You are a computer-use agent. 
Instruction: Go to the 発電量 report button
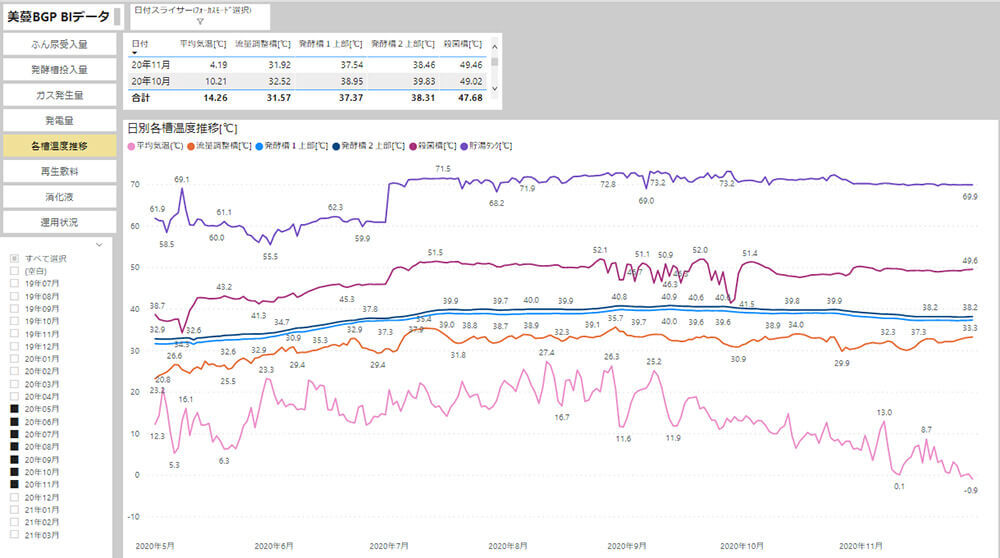(59, 120)
